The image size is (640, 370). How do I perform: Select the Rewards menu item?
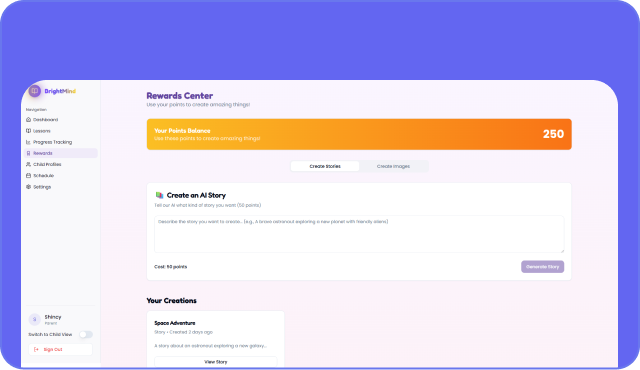point(61,153)
